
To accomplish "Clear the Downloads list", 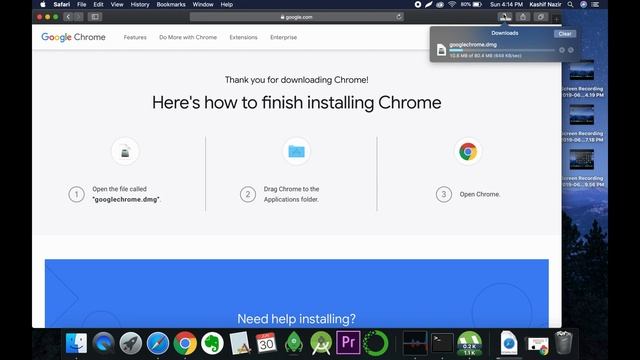I will click(565, 34).
